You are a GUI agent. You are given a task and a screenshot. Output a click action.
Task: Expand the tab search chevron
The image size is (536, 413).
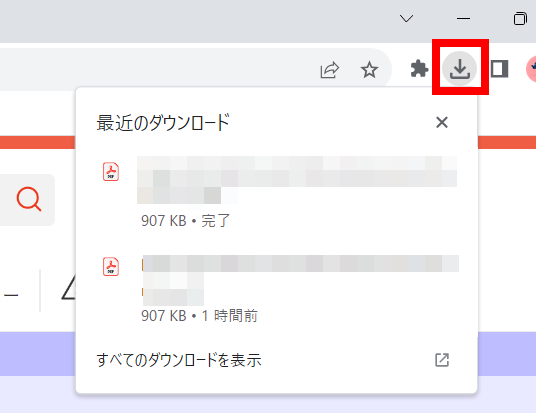tap(406, 18)
